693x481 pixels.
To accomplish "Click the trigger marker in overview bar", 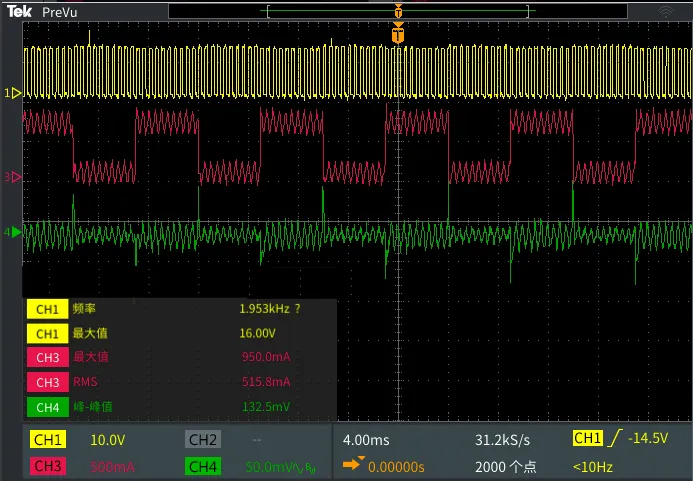I will (398, 11).
